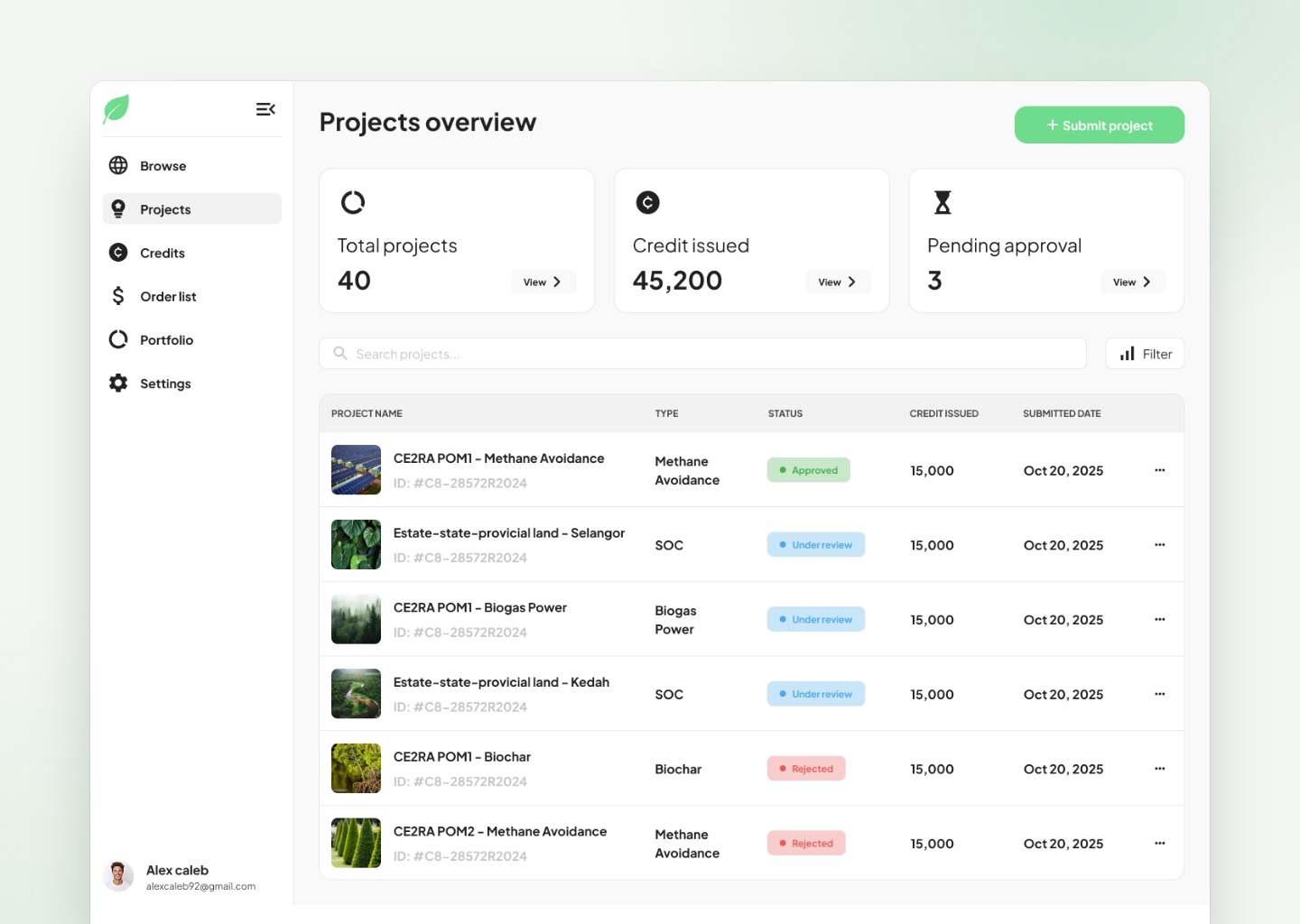
Task: Click the lightbulb Projects icon
Action: [x=118, y=209]
